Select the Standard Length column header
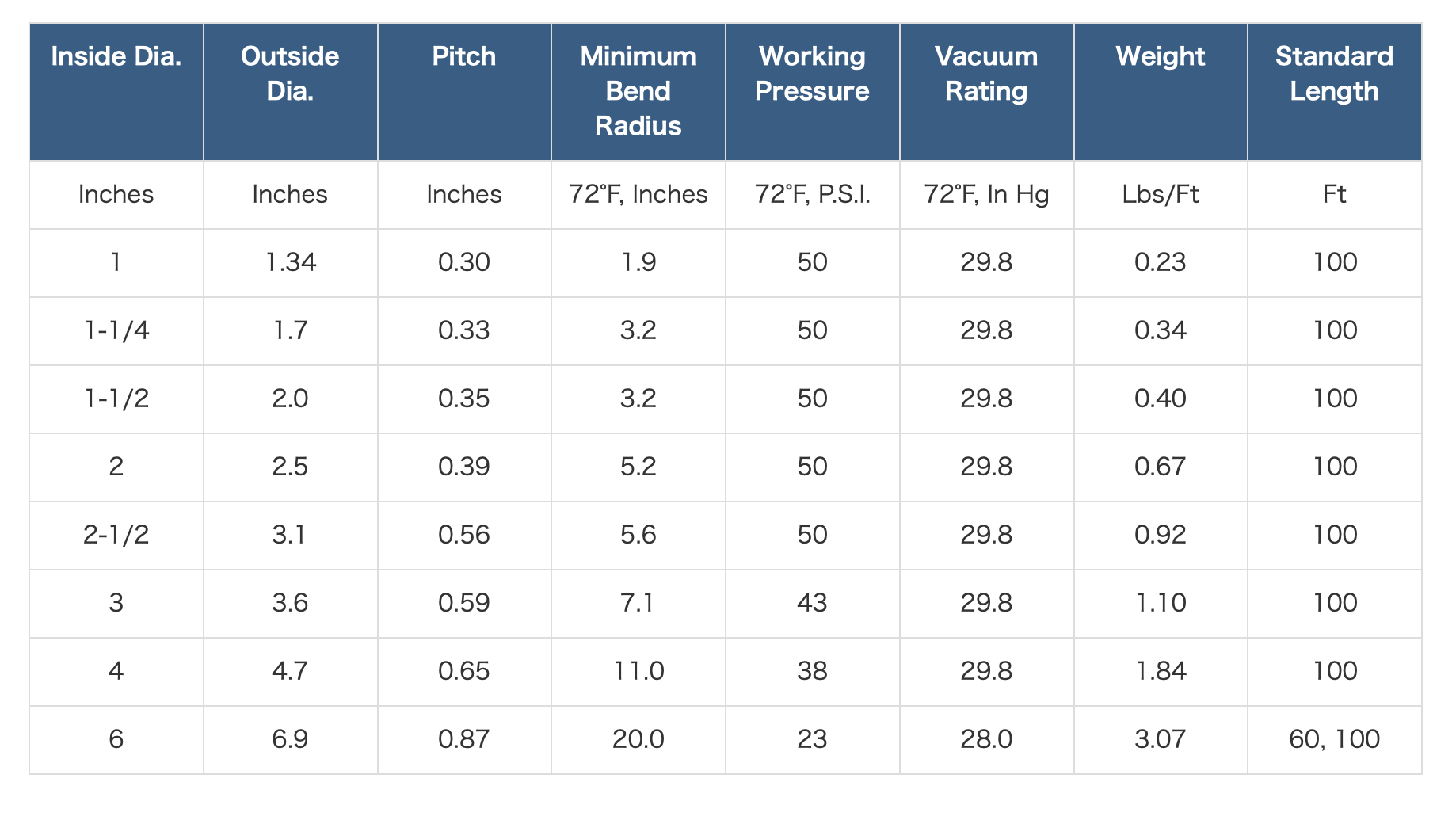Viewport: 1456px width, 824px height. [x=1334, y=74]
